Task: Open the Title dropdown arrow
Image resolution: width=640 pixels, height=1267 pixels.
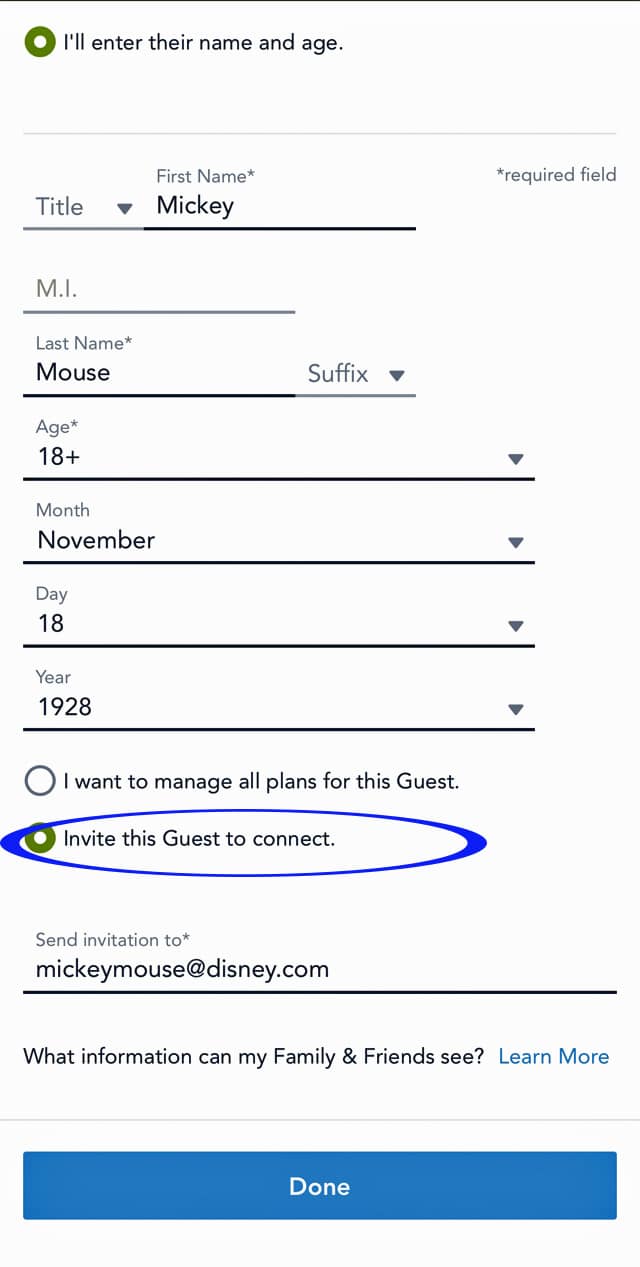Action: (125, 208)
